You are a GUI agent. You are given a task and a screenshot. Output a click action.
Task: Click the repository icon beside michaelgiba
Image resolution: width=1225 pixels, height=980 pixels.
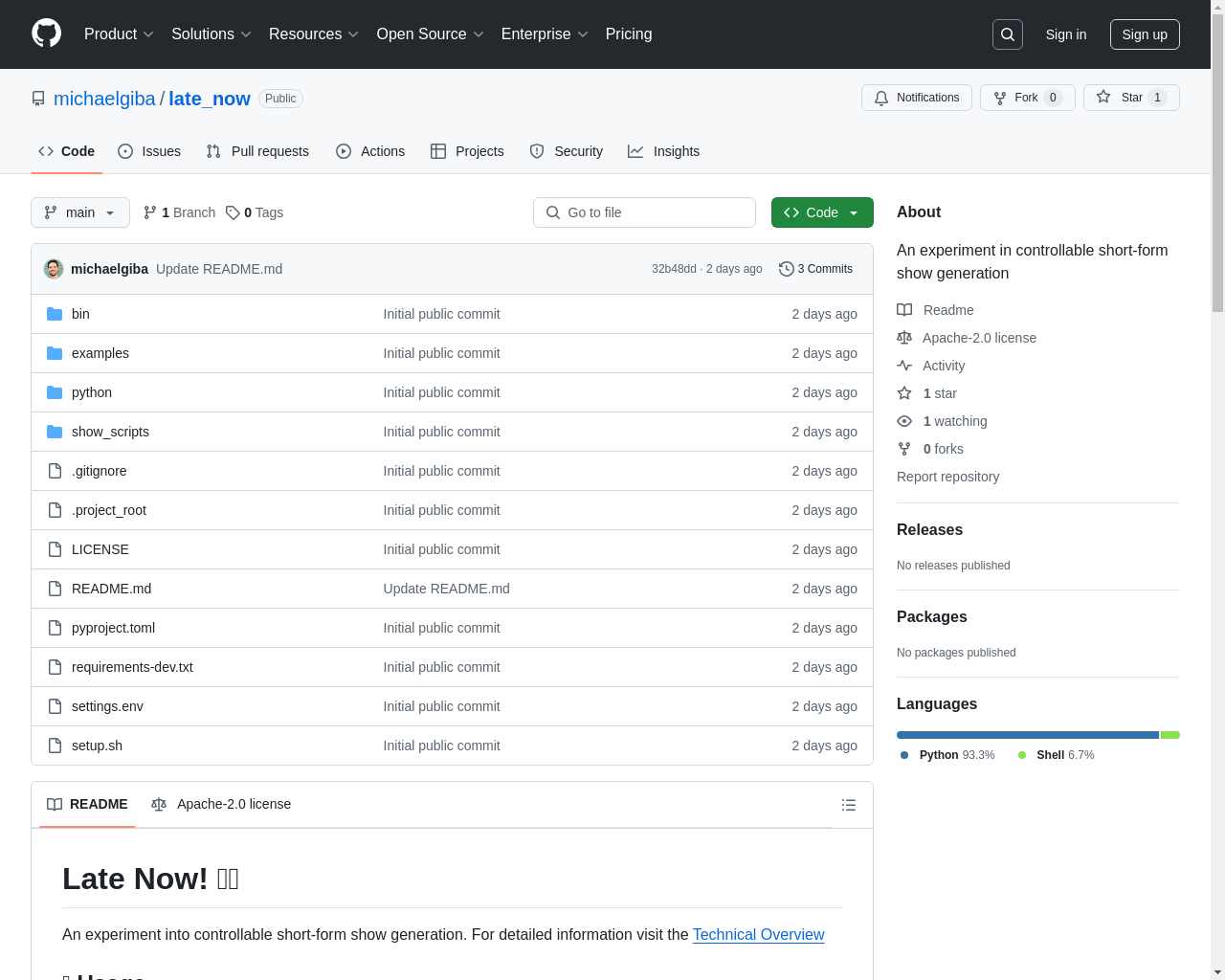[38, 99]
